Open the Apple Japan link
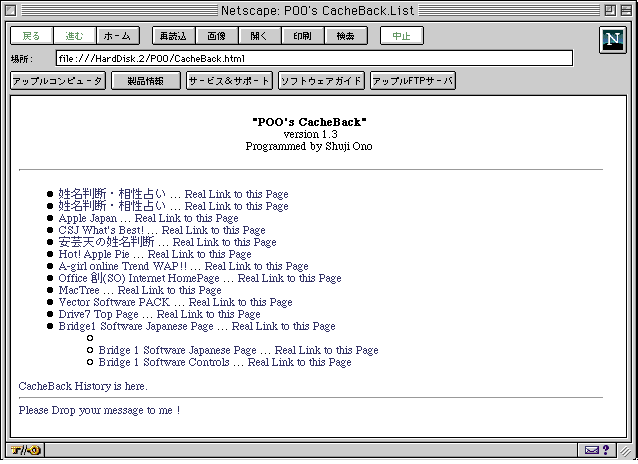 (x=87, y=218)
